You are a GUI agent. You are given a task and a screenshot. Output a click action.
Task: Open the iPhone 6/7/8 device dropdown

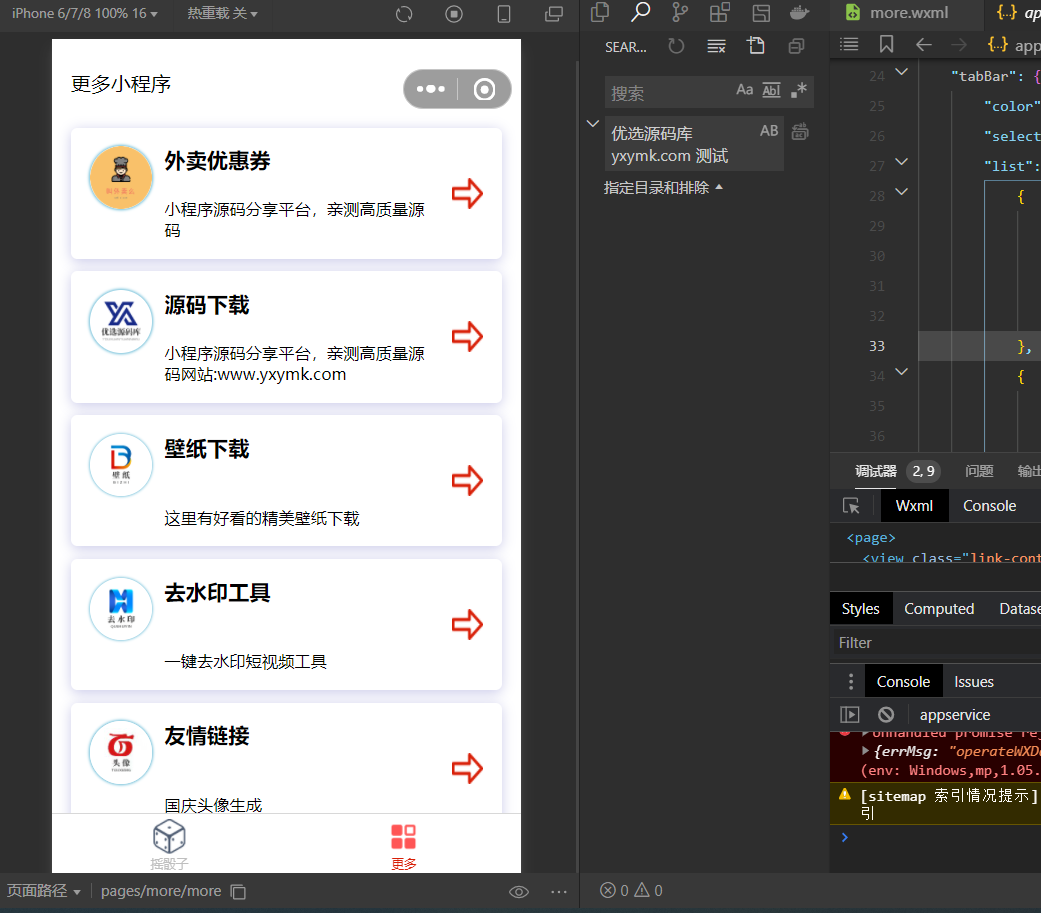coord(85,13)
